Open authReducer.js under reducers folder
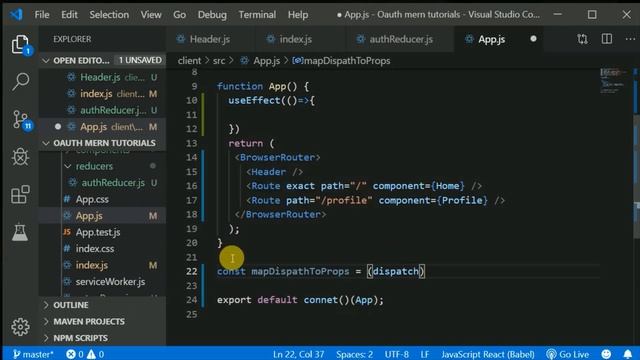The image size is (640, 360). (102, 183)
